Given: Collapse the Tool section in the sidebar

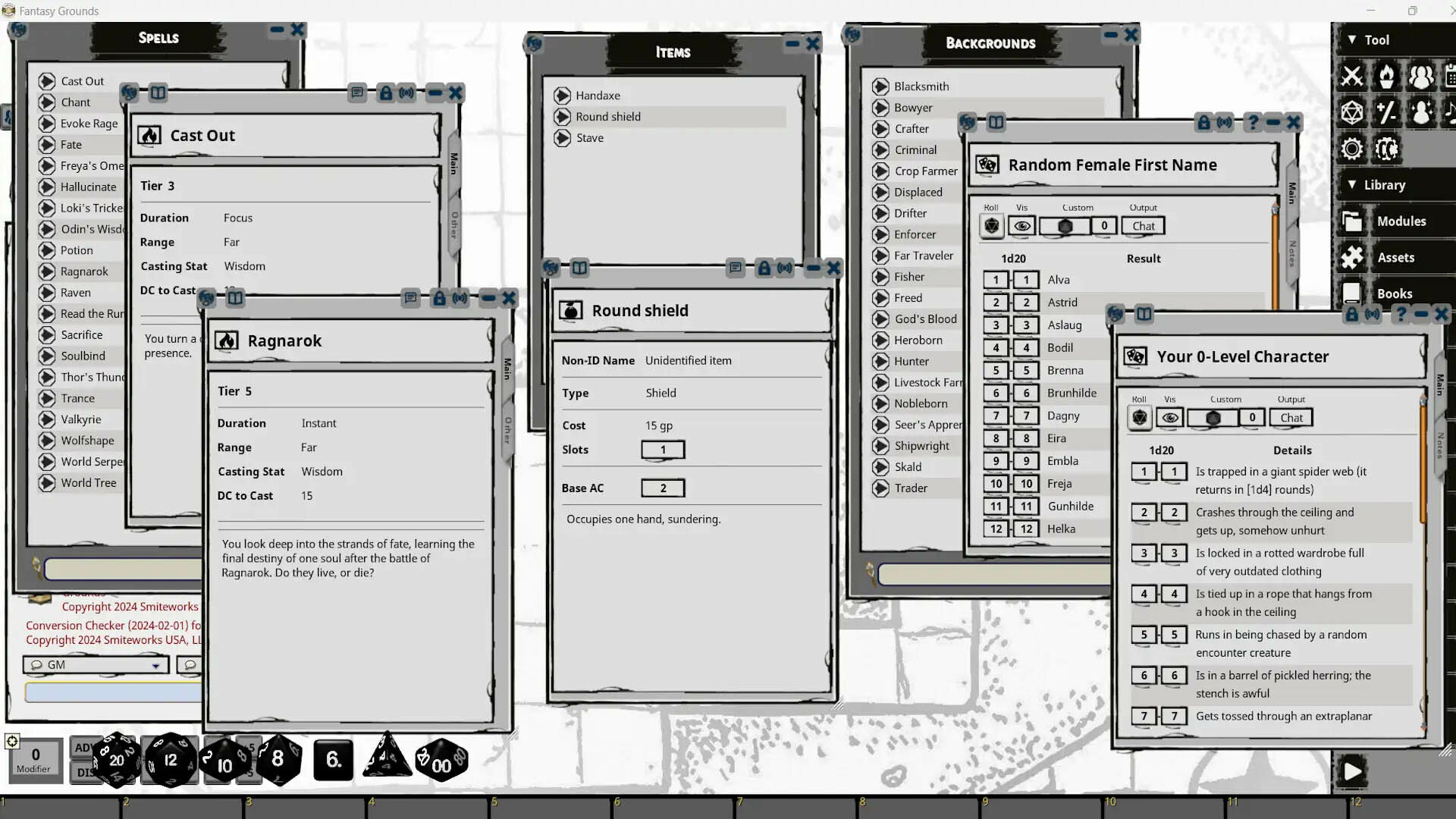Looking at the screenshot, I should click(x=1353, y=39).
